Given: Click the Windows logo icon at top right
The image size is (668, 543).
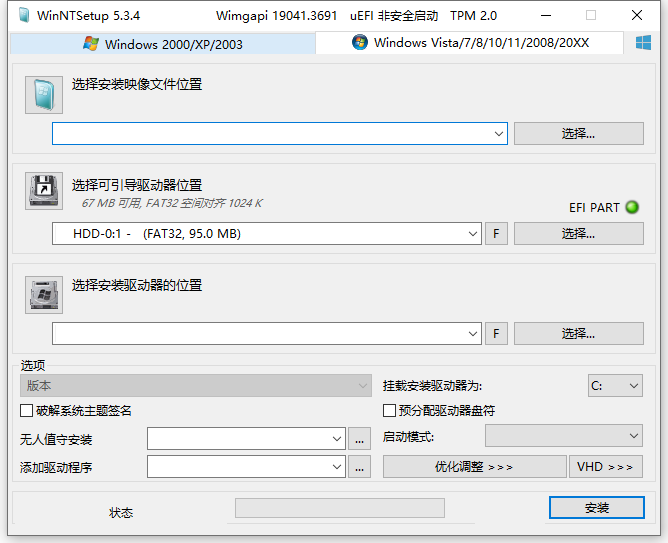Looking at the screenshot, I should [644, 43].
